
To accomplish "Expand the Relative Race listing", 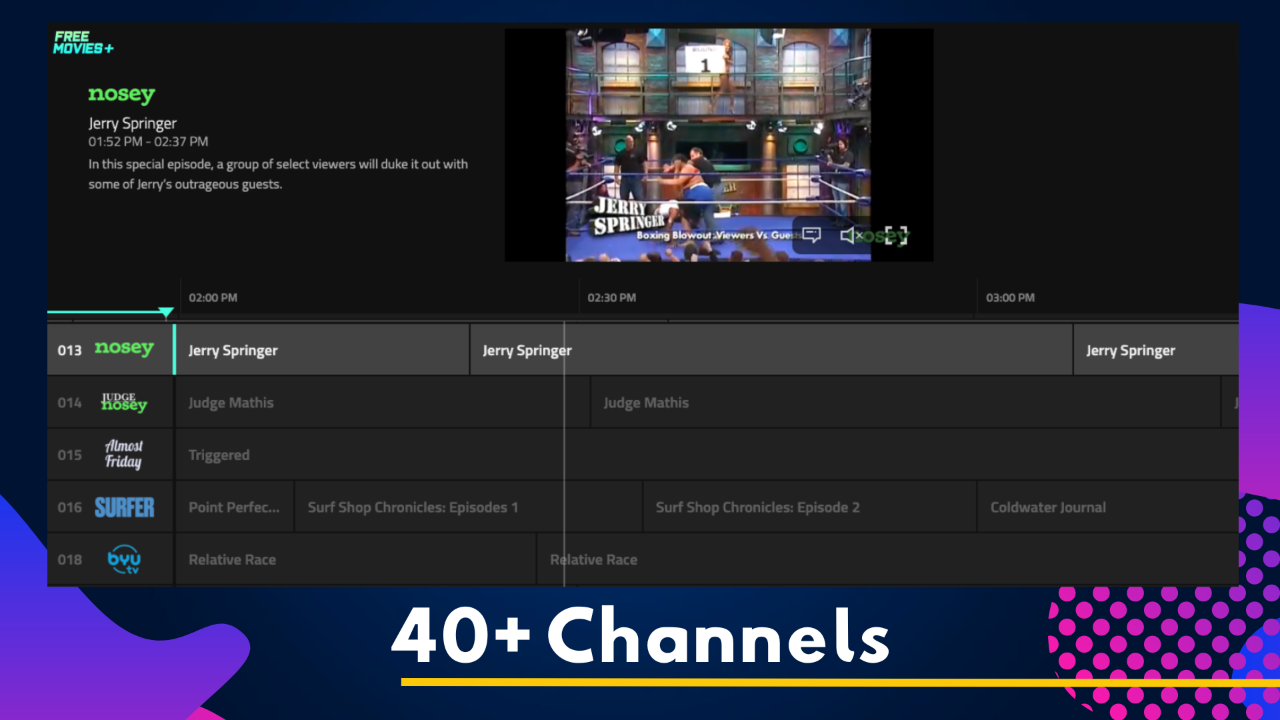I will point(232,559).
